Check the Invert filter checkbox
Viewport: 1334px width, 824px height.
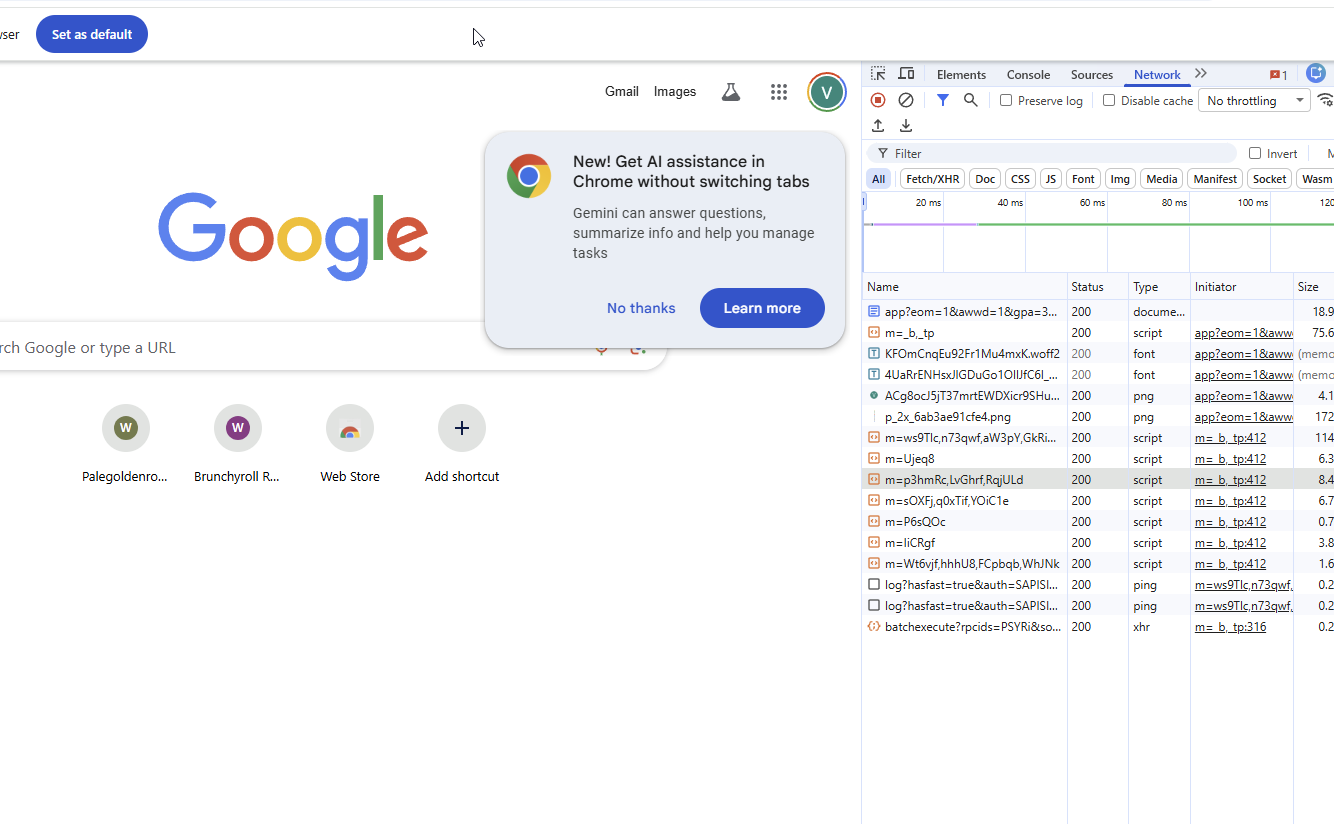click(x=1255, y=153)
